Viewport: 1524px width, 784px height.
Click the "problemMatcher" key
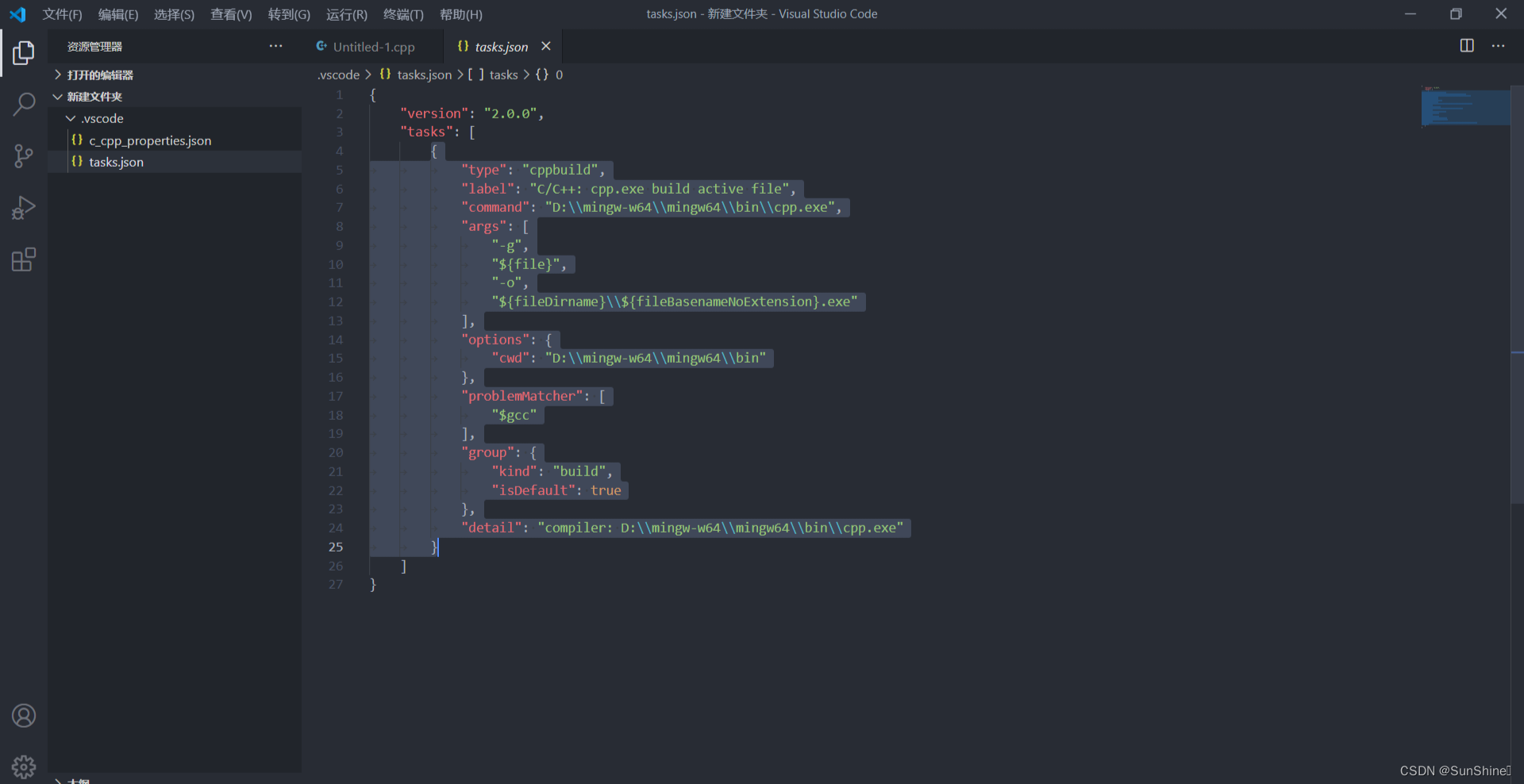(x=521, y=396)
